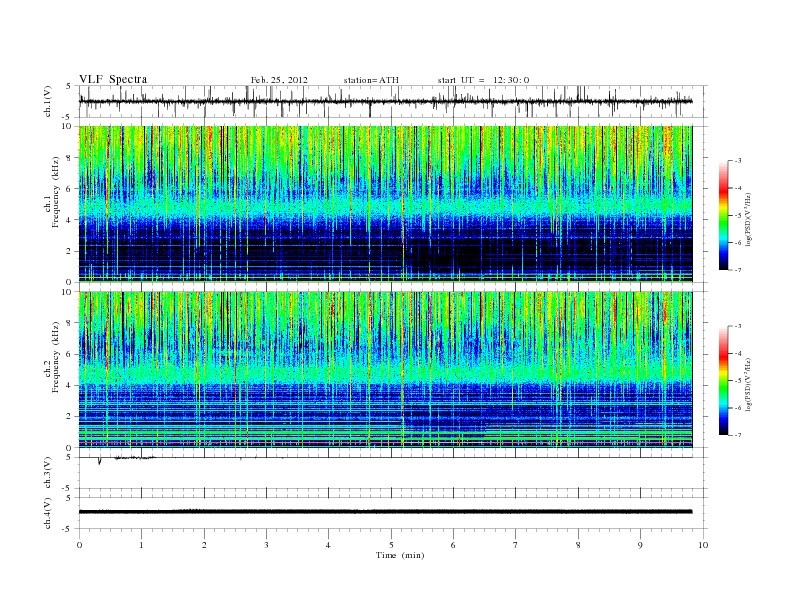Click the time axis tick label "10" below ch.4
792x612 pixels.
tap(703, 545)
